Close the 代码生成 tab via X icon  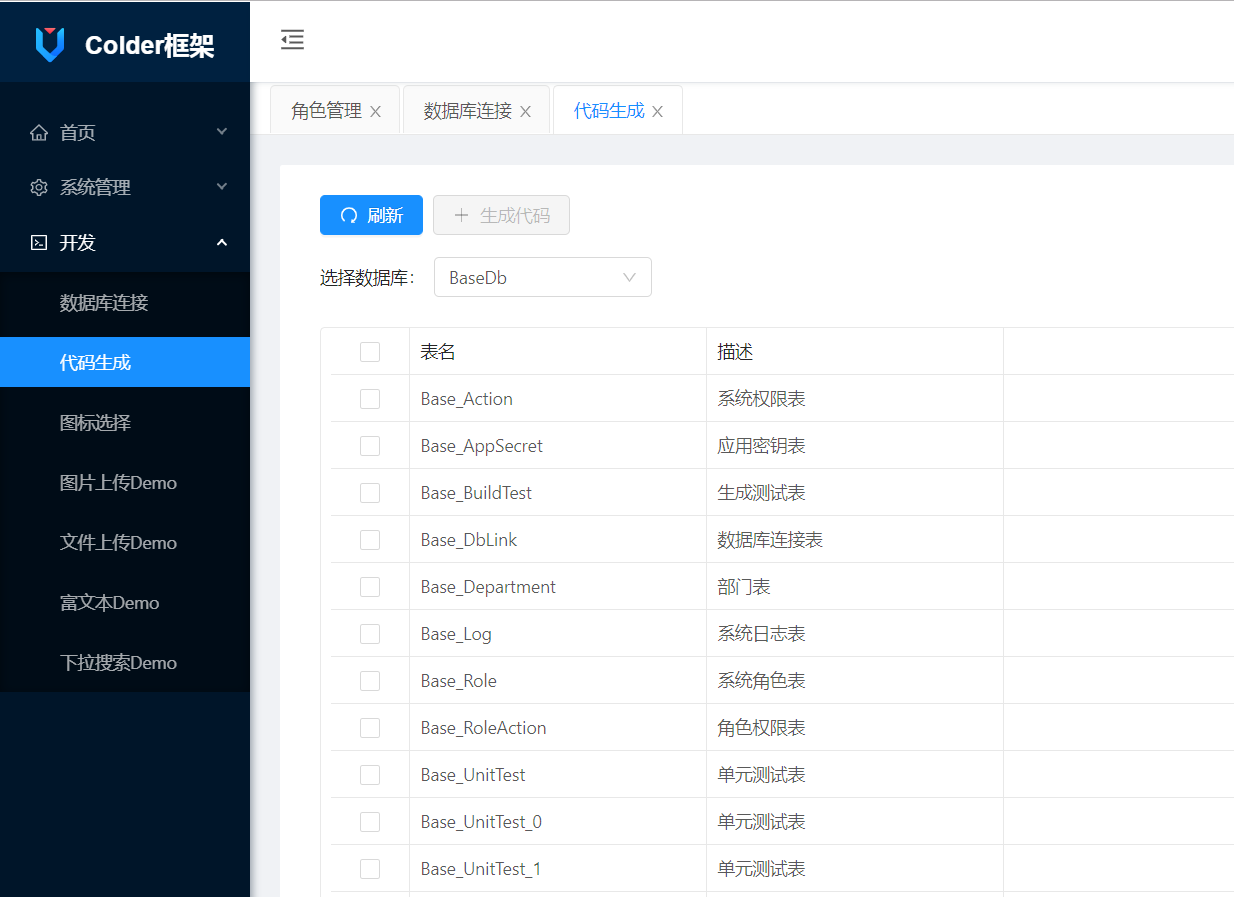click(657, 112)
